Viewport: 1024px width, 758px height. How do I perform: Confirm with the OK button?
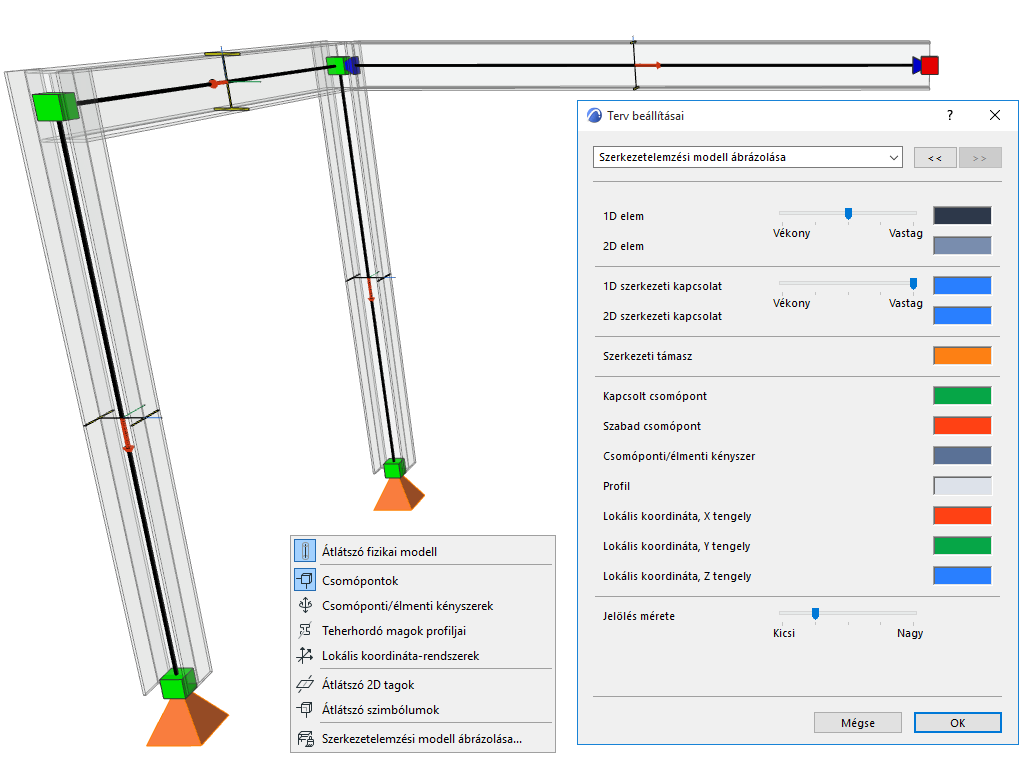pyautogui.click(x=957, y=723)
